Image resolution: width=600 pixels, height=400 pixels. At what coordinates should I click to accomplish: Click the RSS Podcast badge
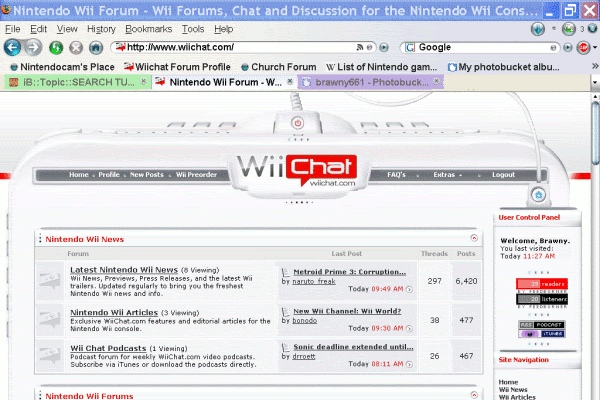point(542,325)
